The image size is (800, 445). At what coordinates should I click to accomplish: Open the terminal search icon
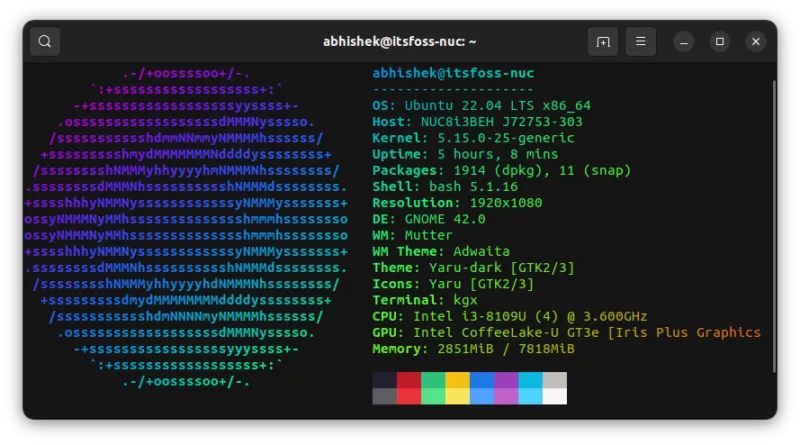click(x=45, y=41)
